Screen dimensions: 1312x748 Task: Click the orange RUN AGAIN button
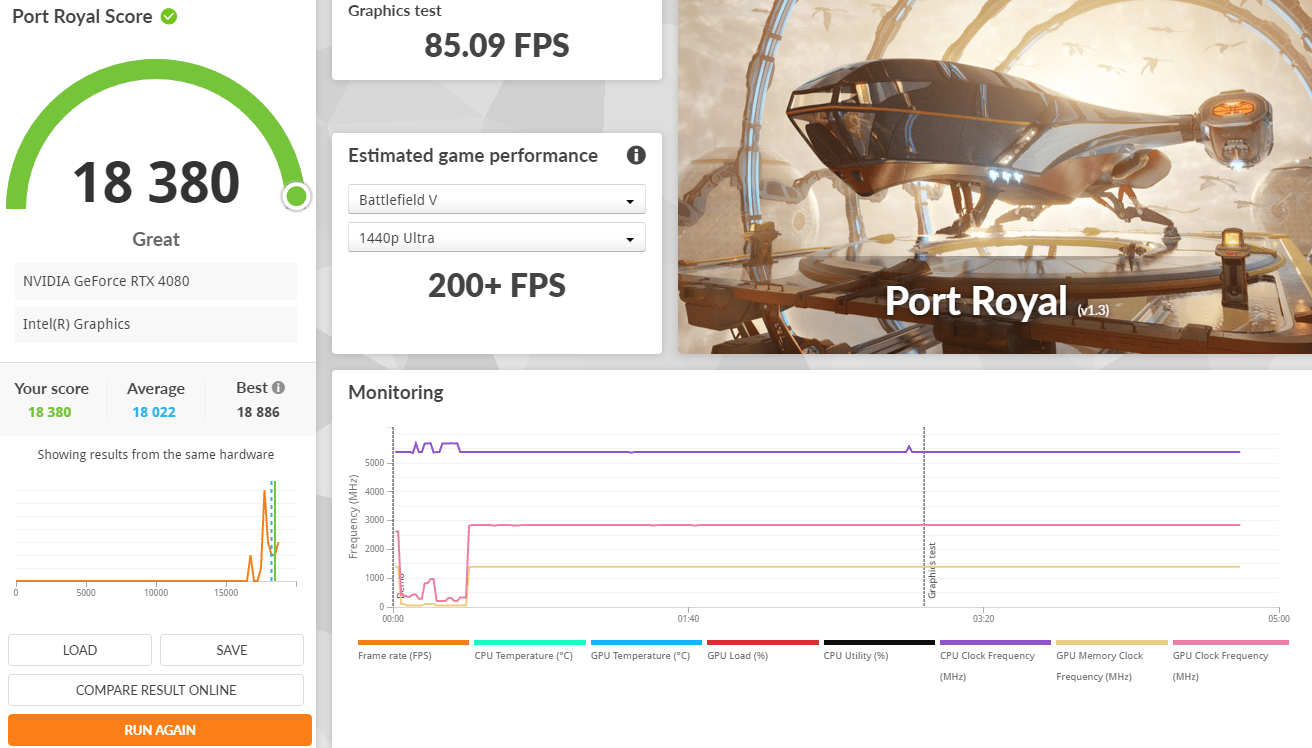coord(160,730)
